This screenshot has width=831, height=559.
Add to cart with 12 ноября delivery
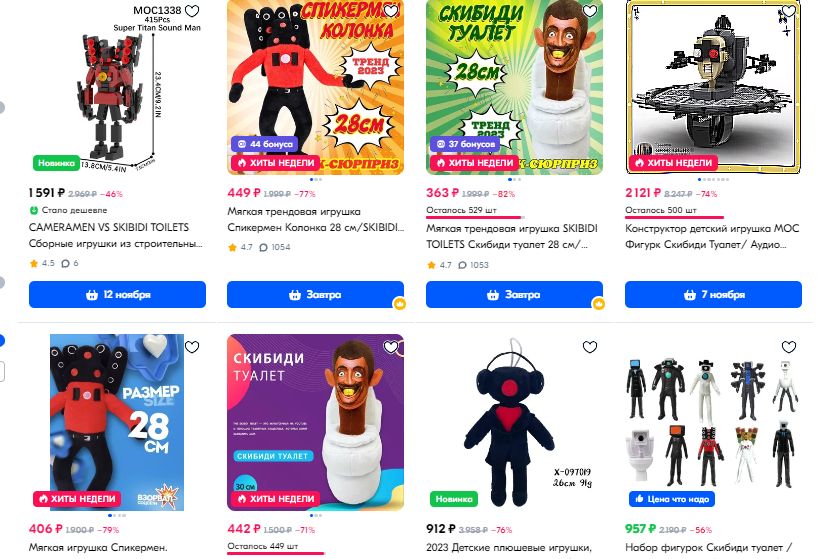117,295
